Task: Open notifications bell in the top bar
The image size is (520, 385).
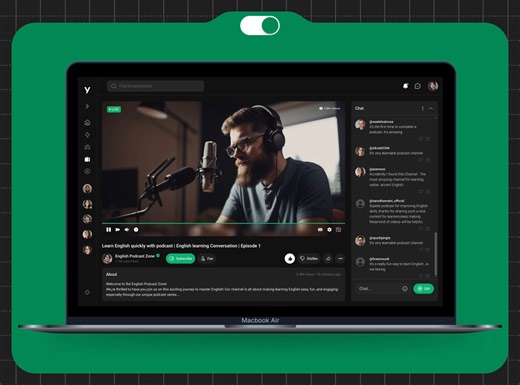Action: 406,86
